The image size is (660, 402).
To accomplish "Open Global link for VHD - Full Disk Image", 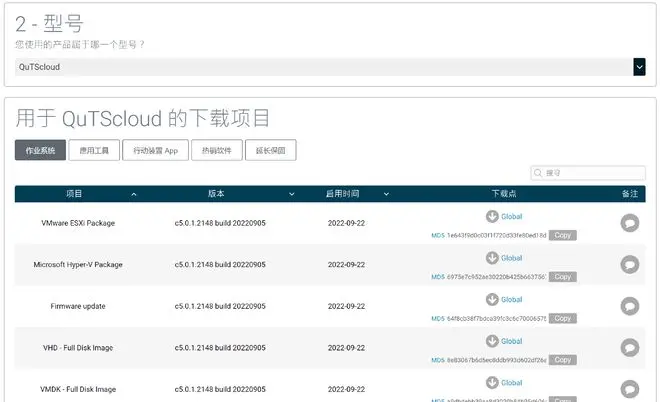I will click(511, 341).
